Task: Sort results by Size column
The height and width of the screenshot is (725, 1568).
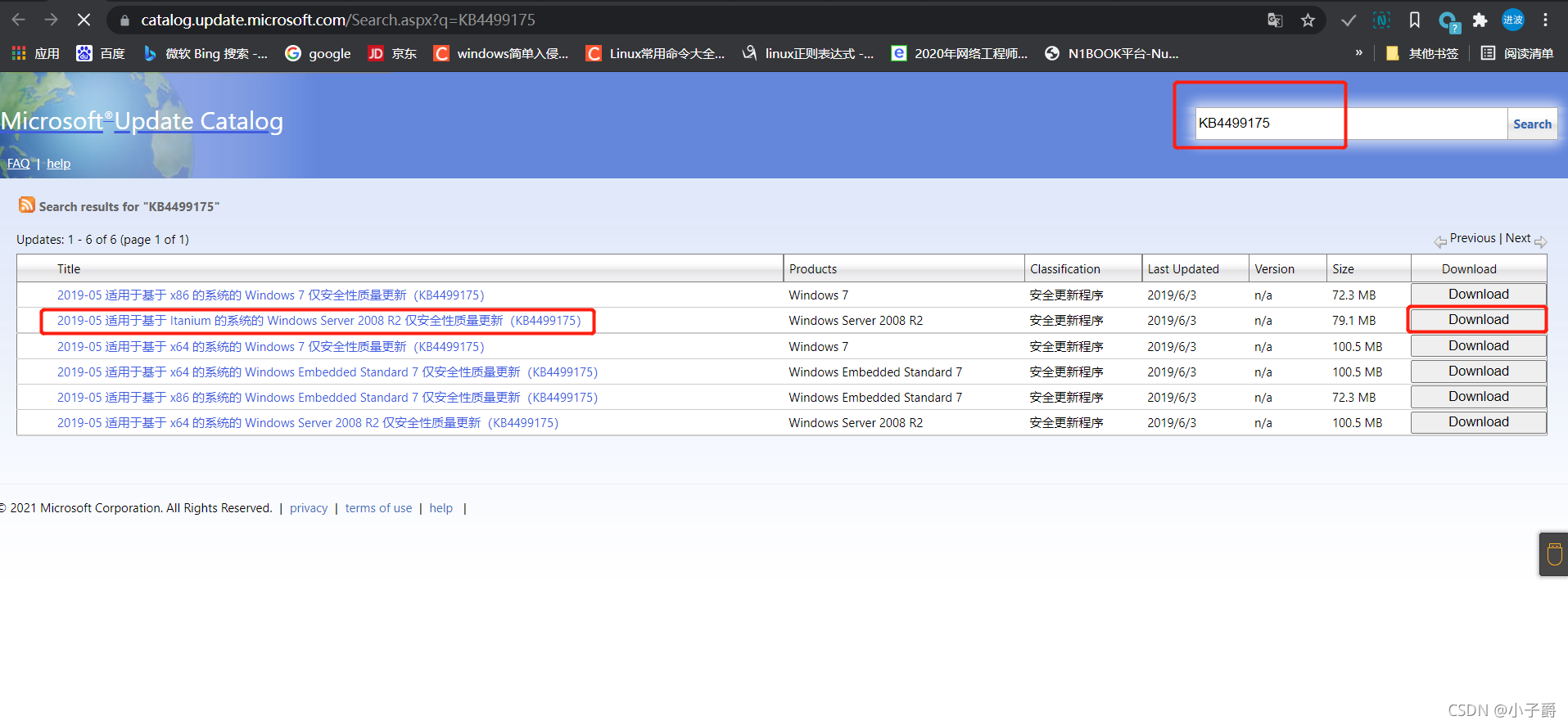Action: [1343, 269]
